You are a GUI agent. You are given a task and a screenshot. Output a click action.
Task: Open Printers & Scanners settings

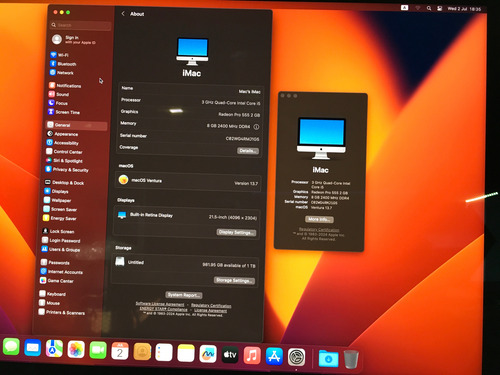click(x=62, y=312)
